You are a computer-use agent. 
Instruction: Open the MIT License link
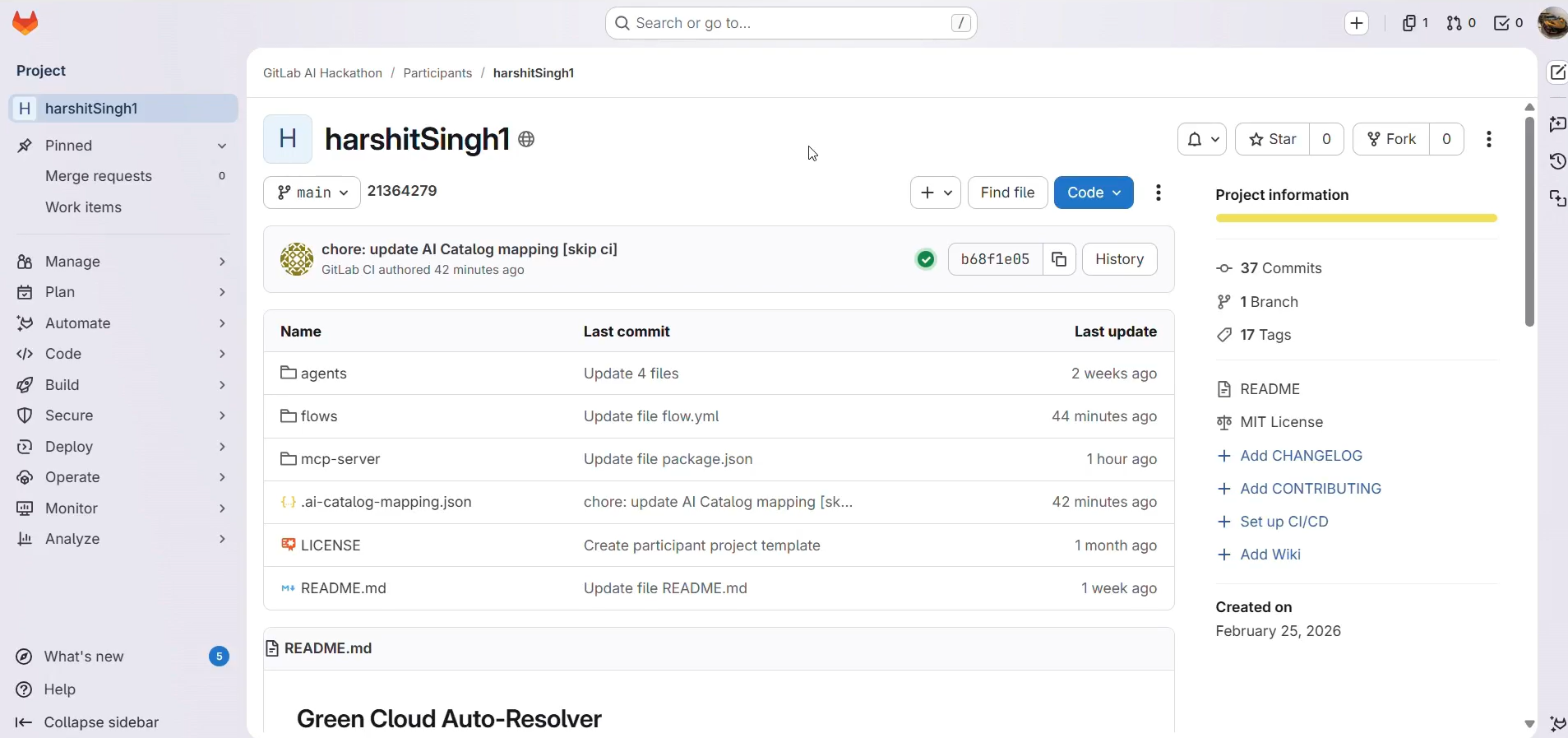pos(1282,422)
